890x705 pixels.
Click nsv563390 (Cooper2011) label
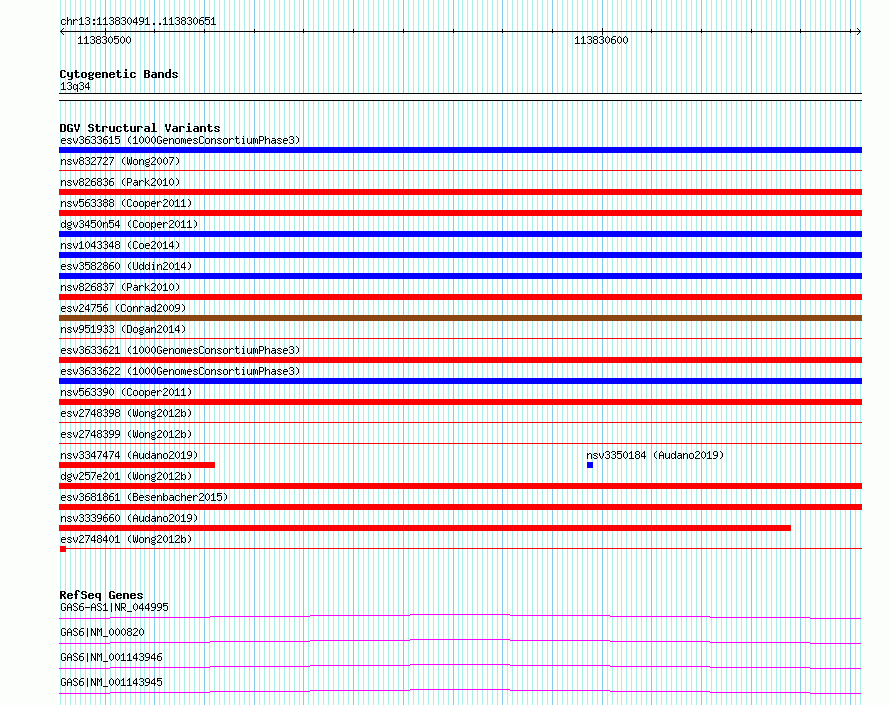coord(126,392)
